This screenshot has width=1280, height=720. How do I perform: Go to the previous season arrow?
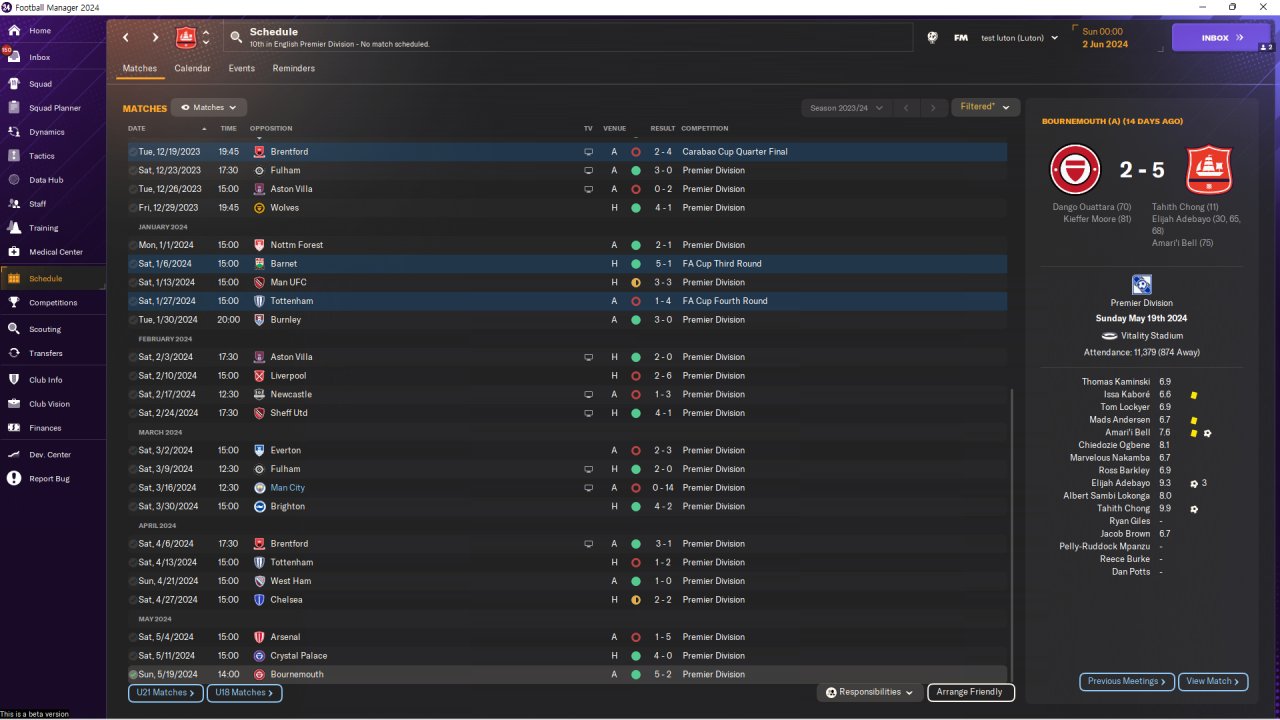pos(905,108)
